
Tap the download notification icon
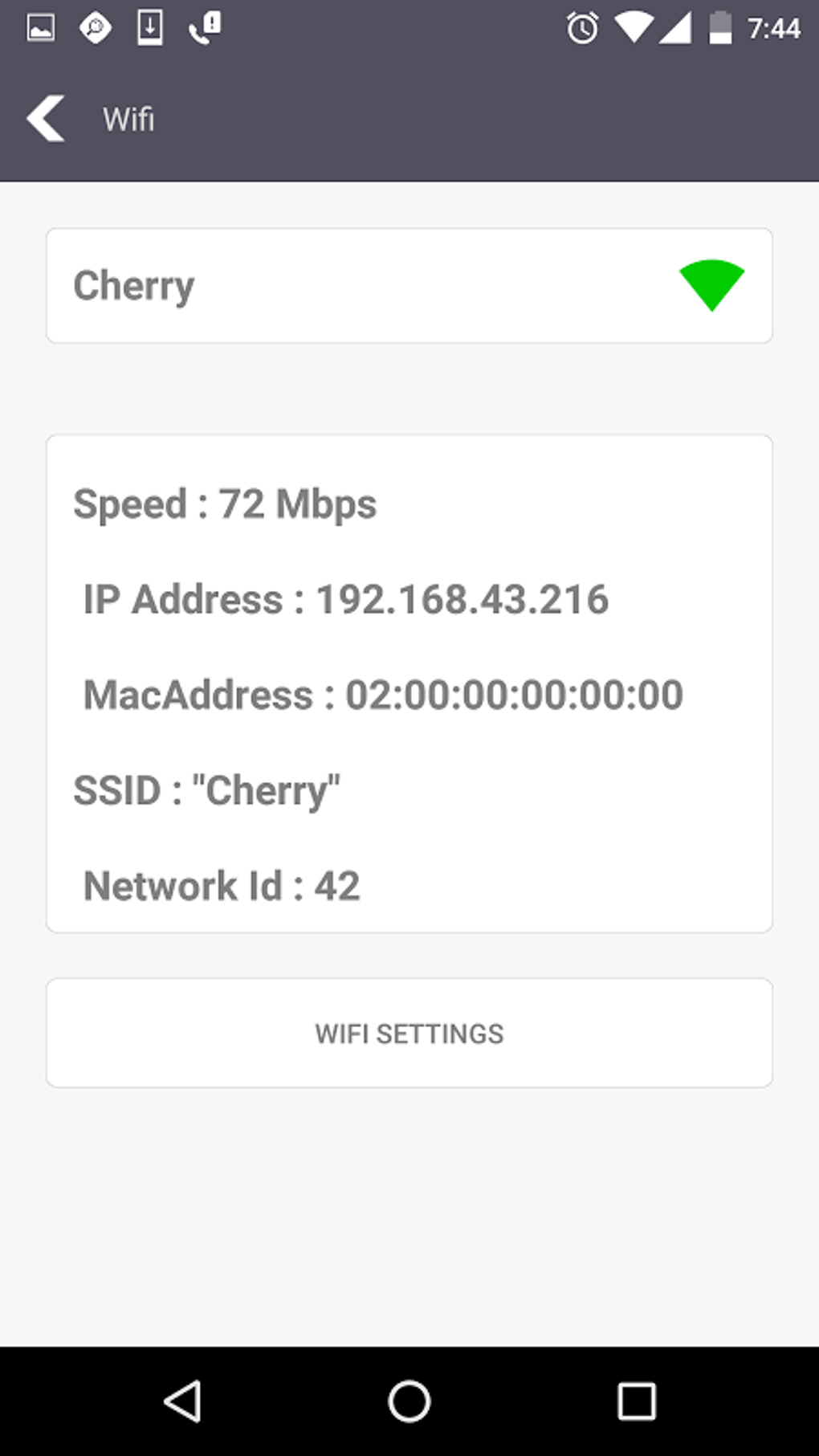(x=150, y=28)
